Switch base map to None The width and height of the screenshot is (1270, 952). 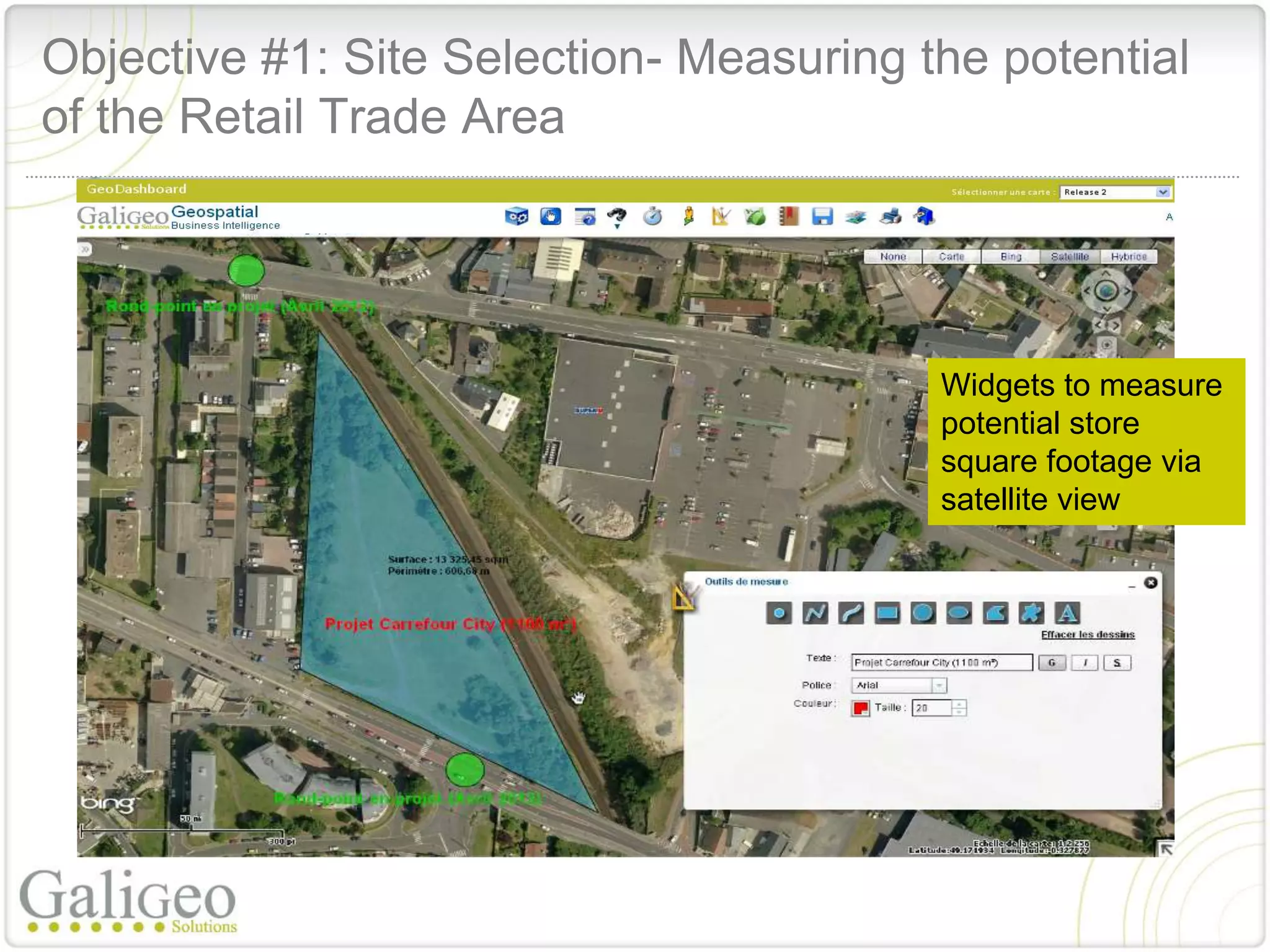(x=893, y=257)
